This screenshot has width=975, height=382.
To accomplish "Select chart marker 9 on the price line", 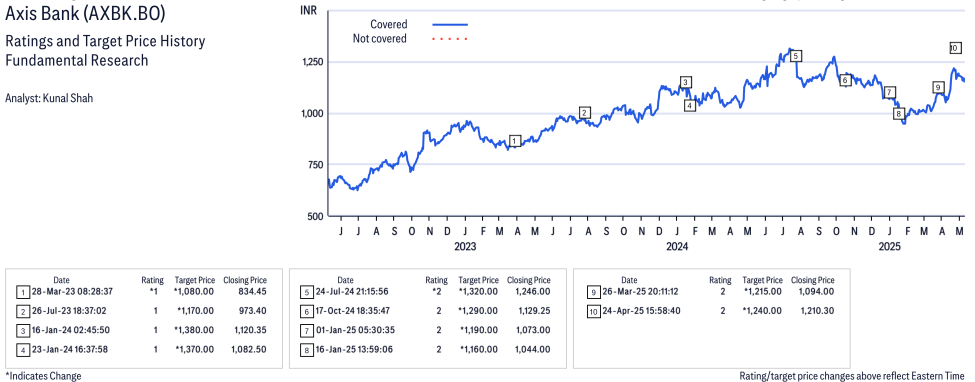I will tap(938, 88).
